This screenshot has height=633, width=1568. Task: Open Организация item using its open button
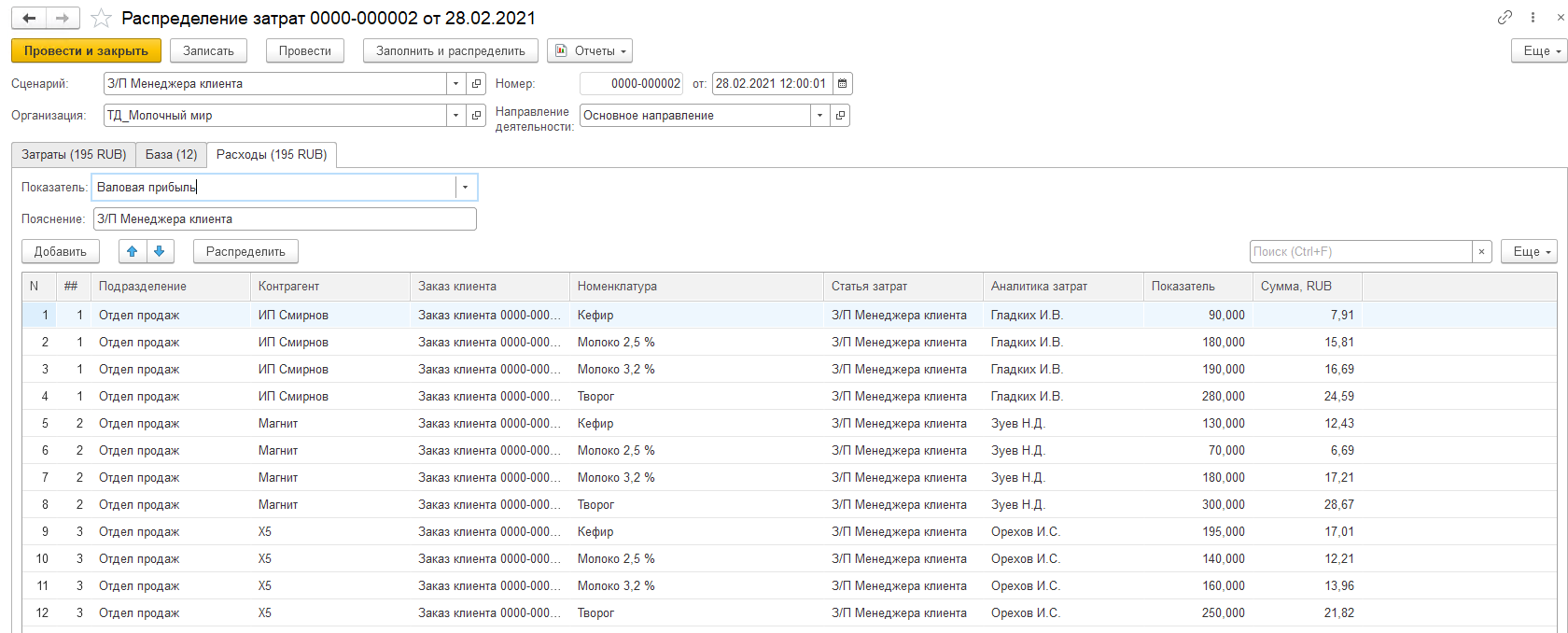click(477, 116)
